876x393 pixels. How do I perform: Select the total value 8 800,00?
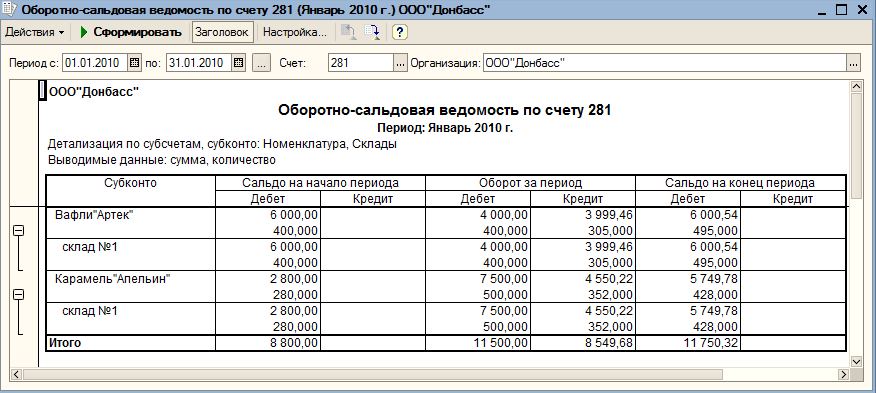[294, 343]
